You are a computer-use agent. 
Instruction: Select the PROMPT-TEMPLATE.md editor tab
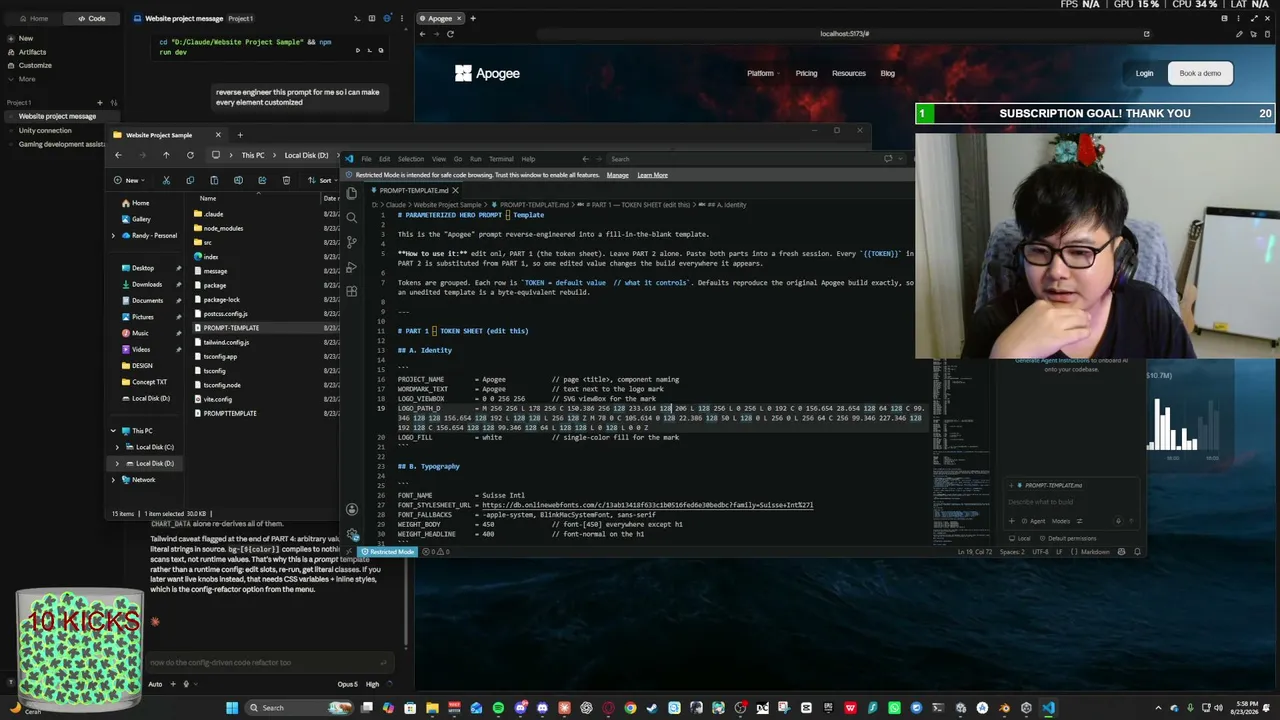413,190
